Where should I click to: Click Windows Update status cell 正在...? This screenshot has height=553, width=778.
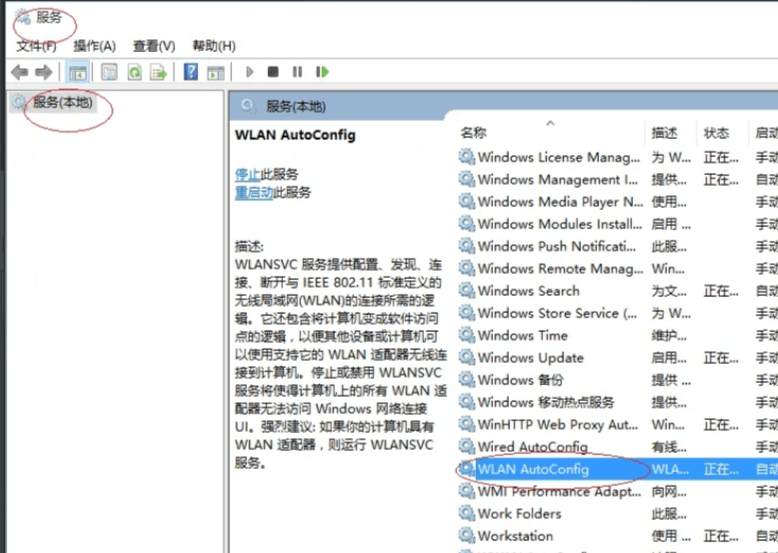[x=721, y=358]
